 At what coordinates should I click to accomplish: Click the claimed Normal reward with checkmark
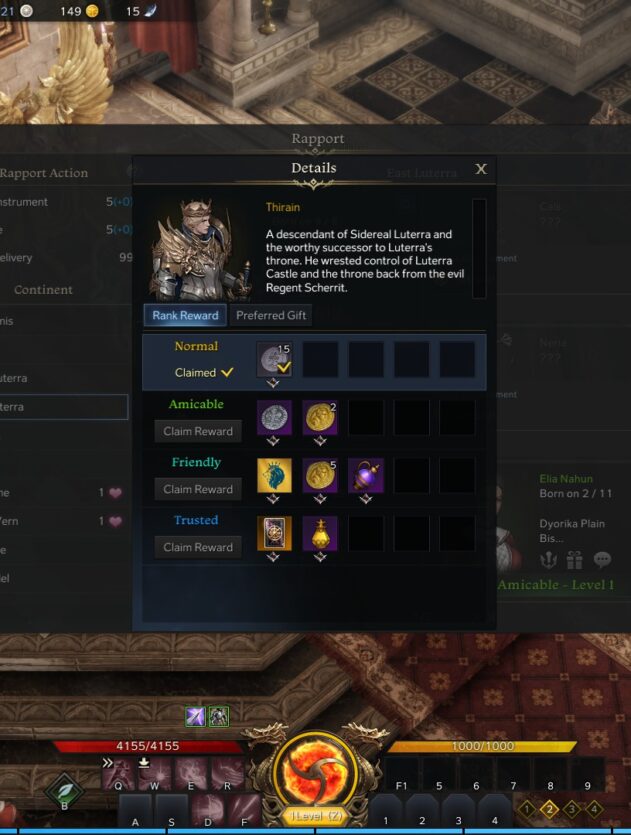pyautogui.click(x=274, y=359)
